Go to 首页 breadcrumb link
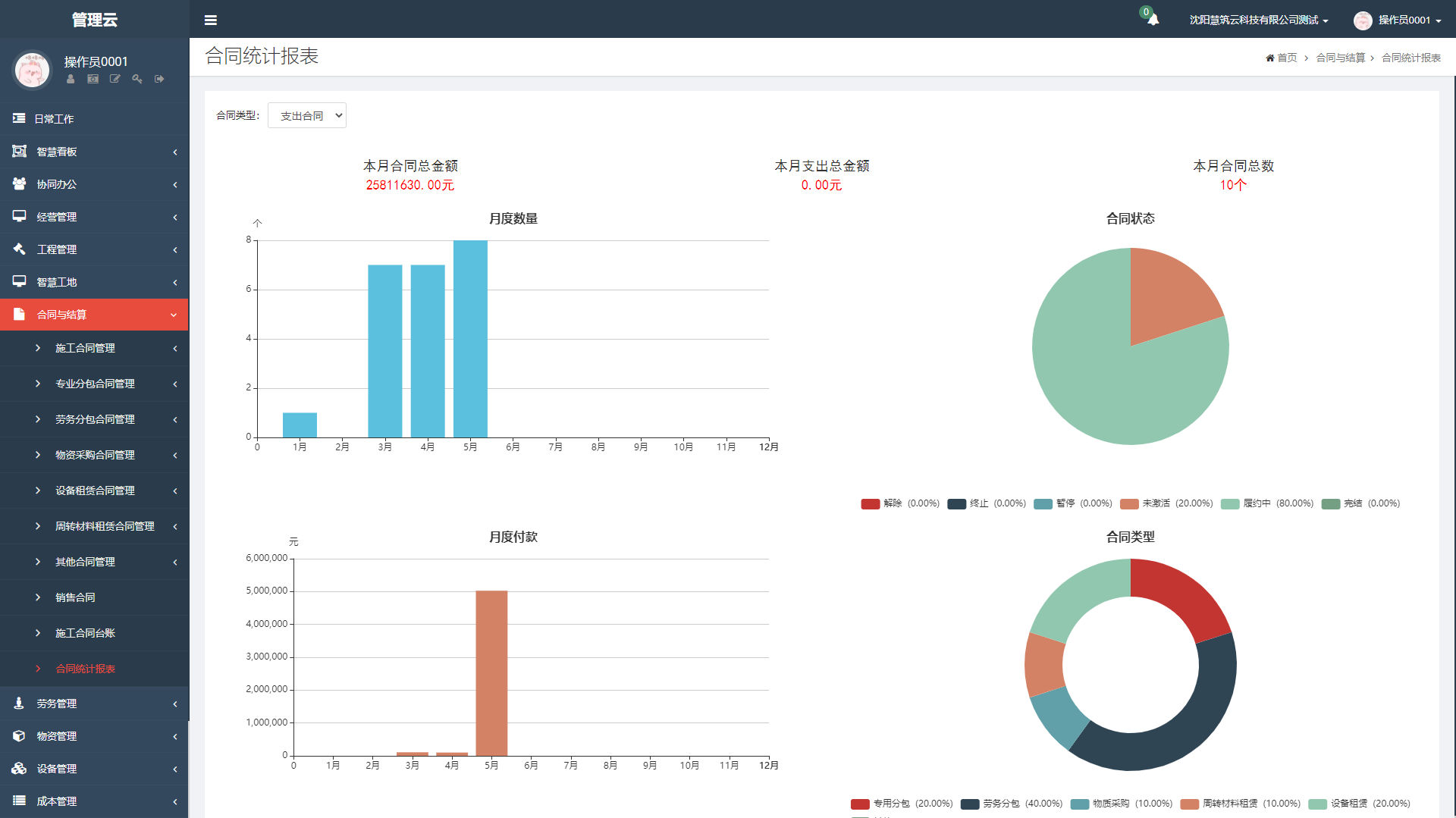1456x818 pixels. pos(1287,58)
